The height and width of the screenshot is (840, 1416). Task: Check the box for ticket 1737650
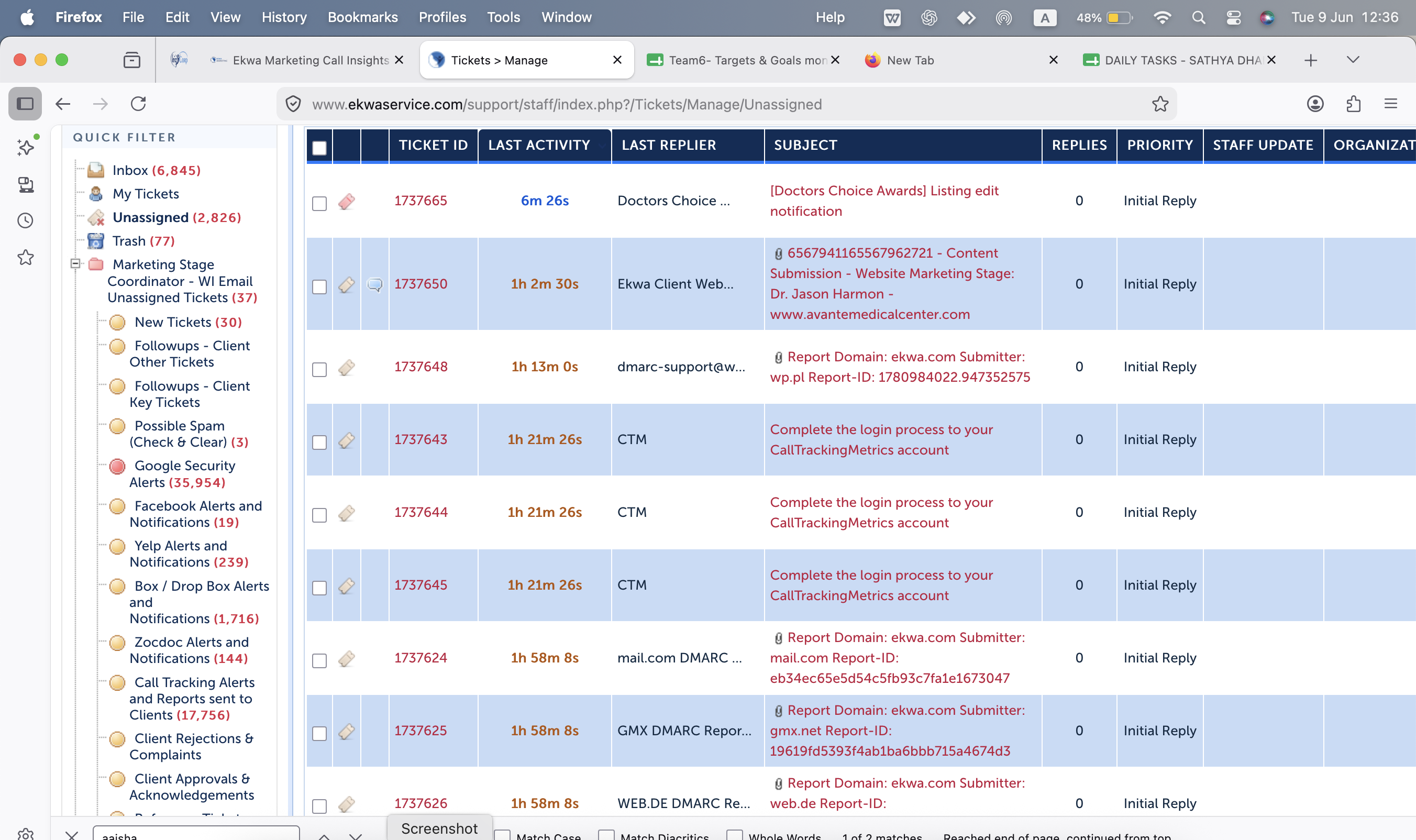pyautogui.click(x=319, y=286)
